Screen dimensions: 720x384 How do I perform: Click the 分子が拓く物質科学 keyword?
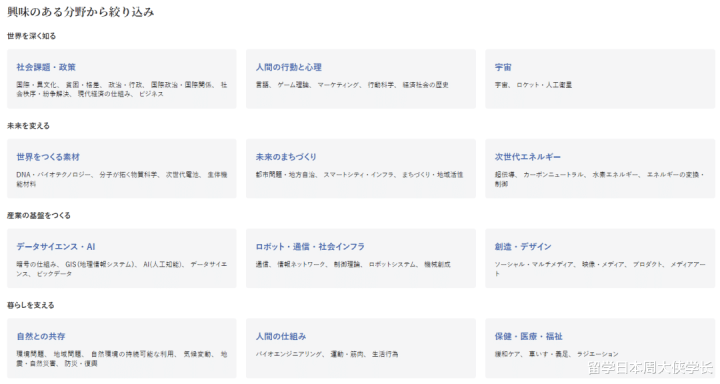[x=128, y=175]
